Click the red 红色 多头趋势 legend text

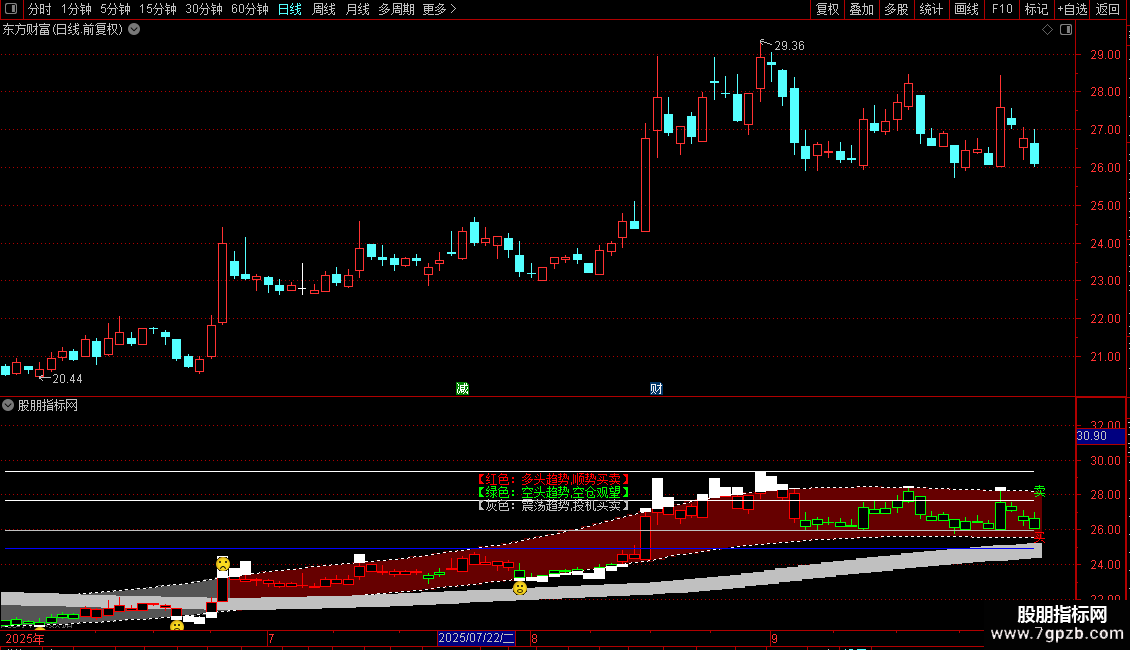pos(553,479)
